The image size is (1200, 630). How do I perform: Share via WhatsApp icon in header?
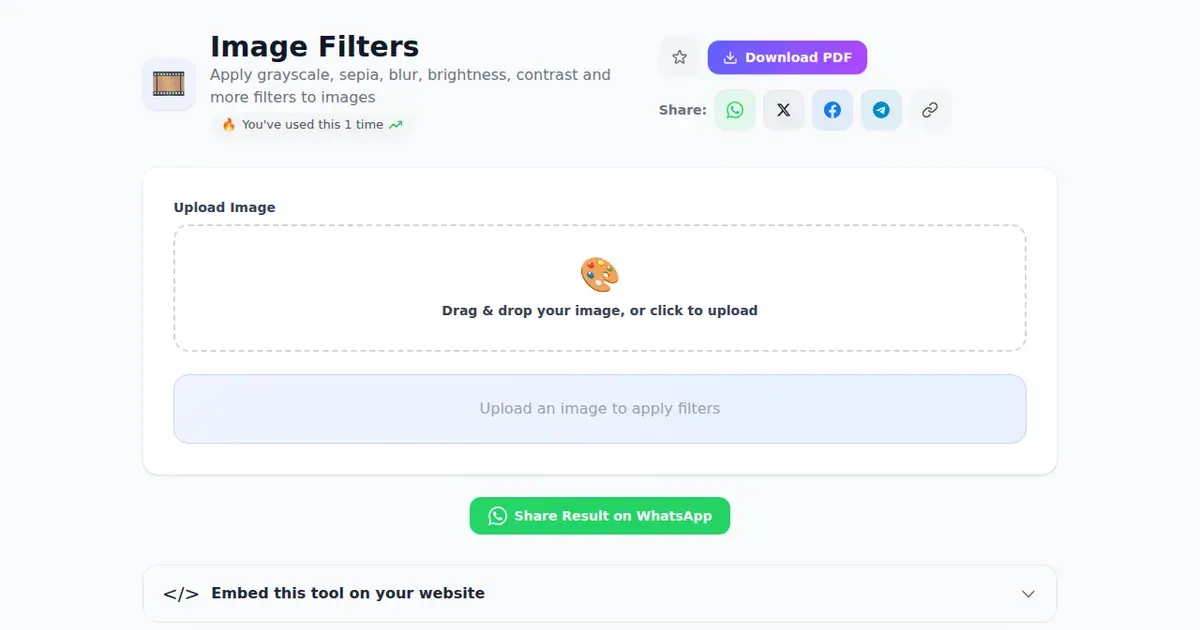[x=735, y=110]
